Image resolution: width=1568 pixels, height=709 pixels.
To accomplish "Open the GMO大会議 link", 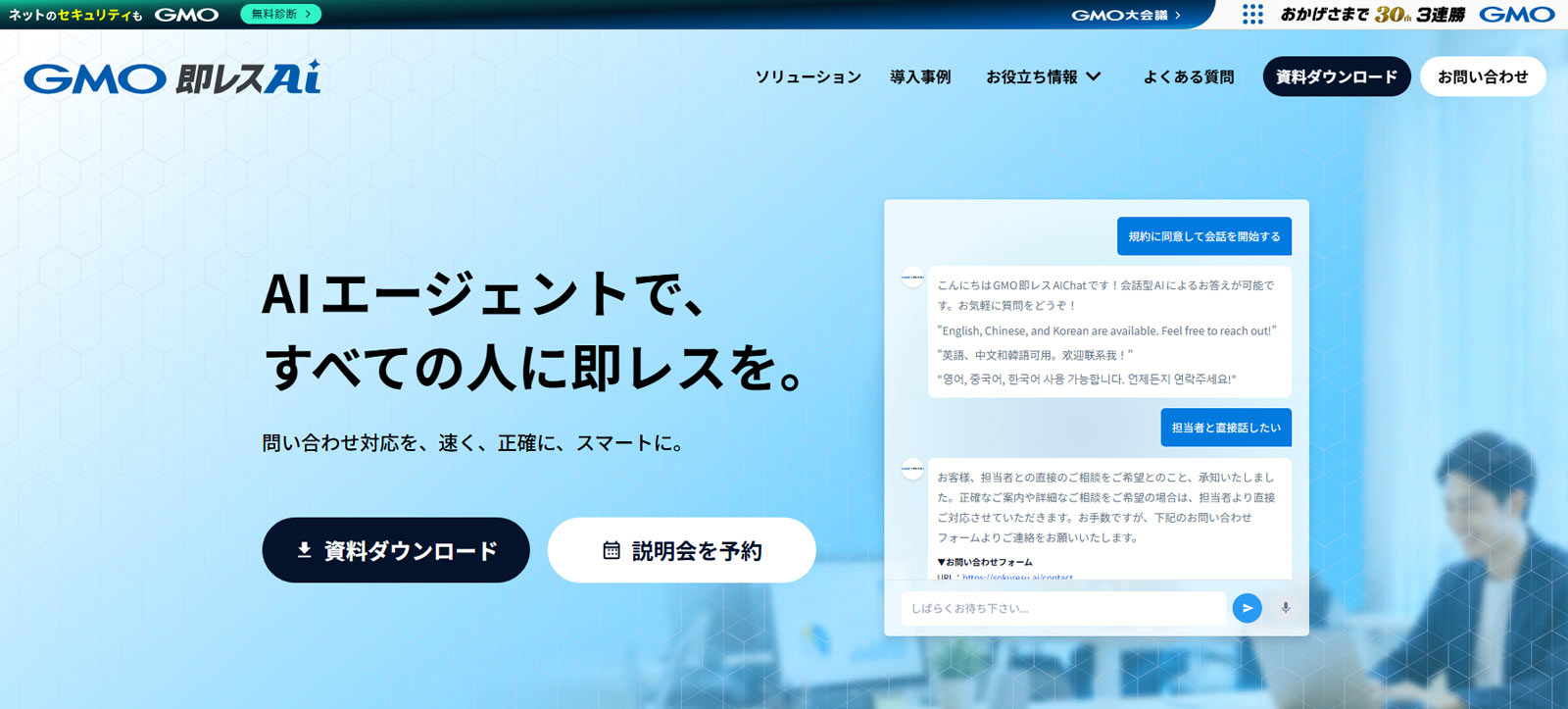I will pos(1126,15).
